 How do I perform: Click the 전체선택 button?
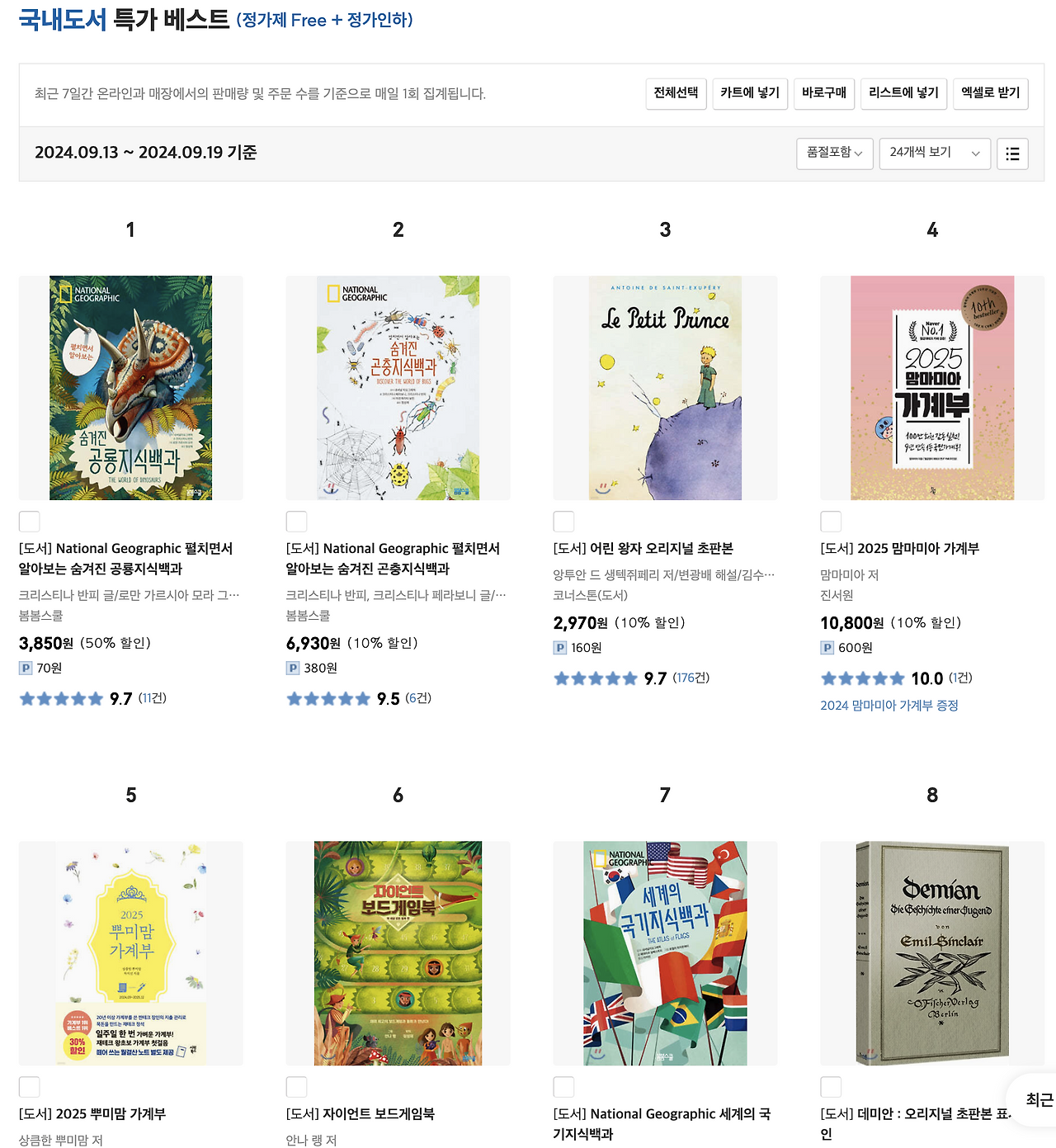[x=676, y=93]
